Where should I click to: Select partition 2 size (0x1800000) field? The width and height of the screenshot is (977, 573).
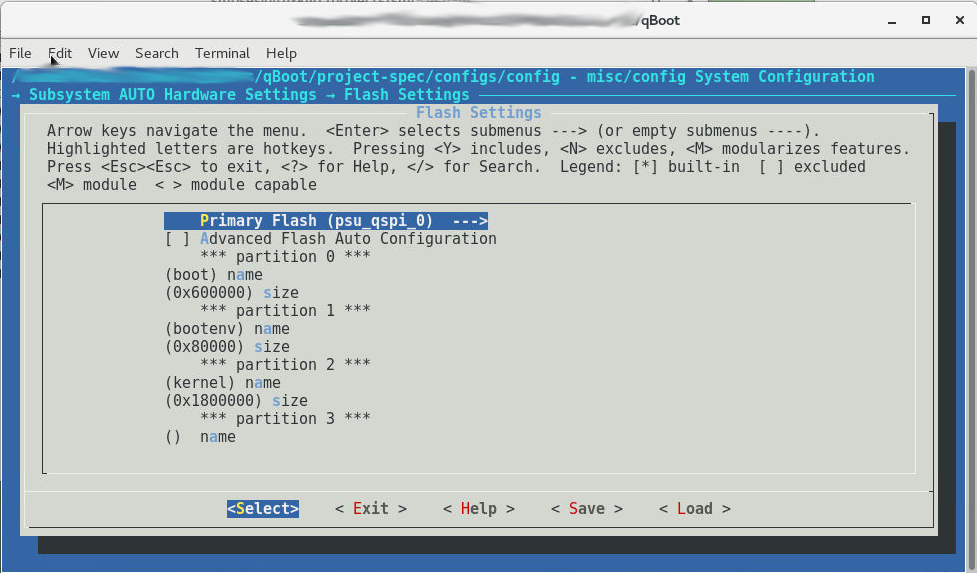(x=236, y=401)
